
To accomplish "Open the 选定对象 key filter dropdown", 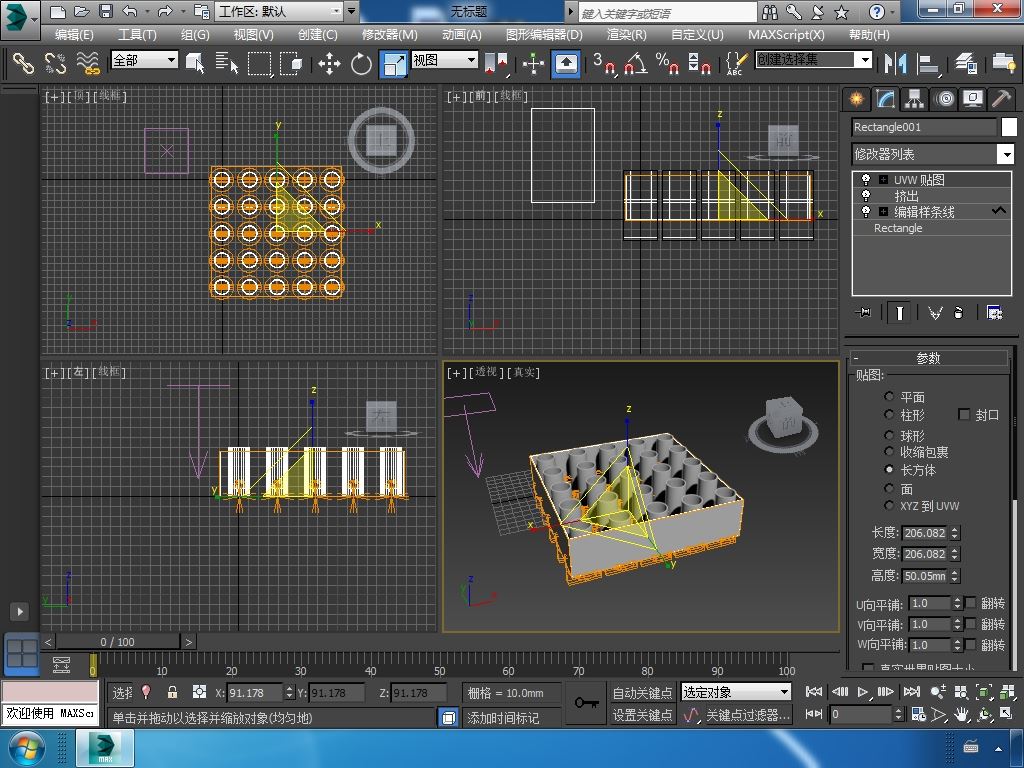I will tap(783, 692).
